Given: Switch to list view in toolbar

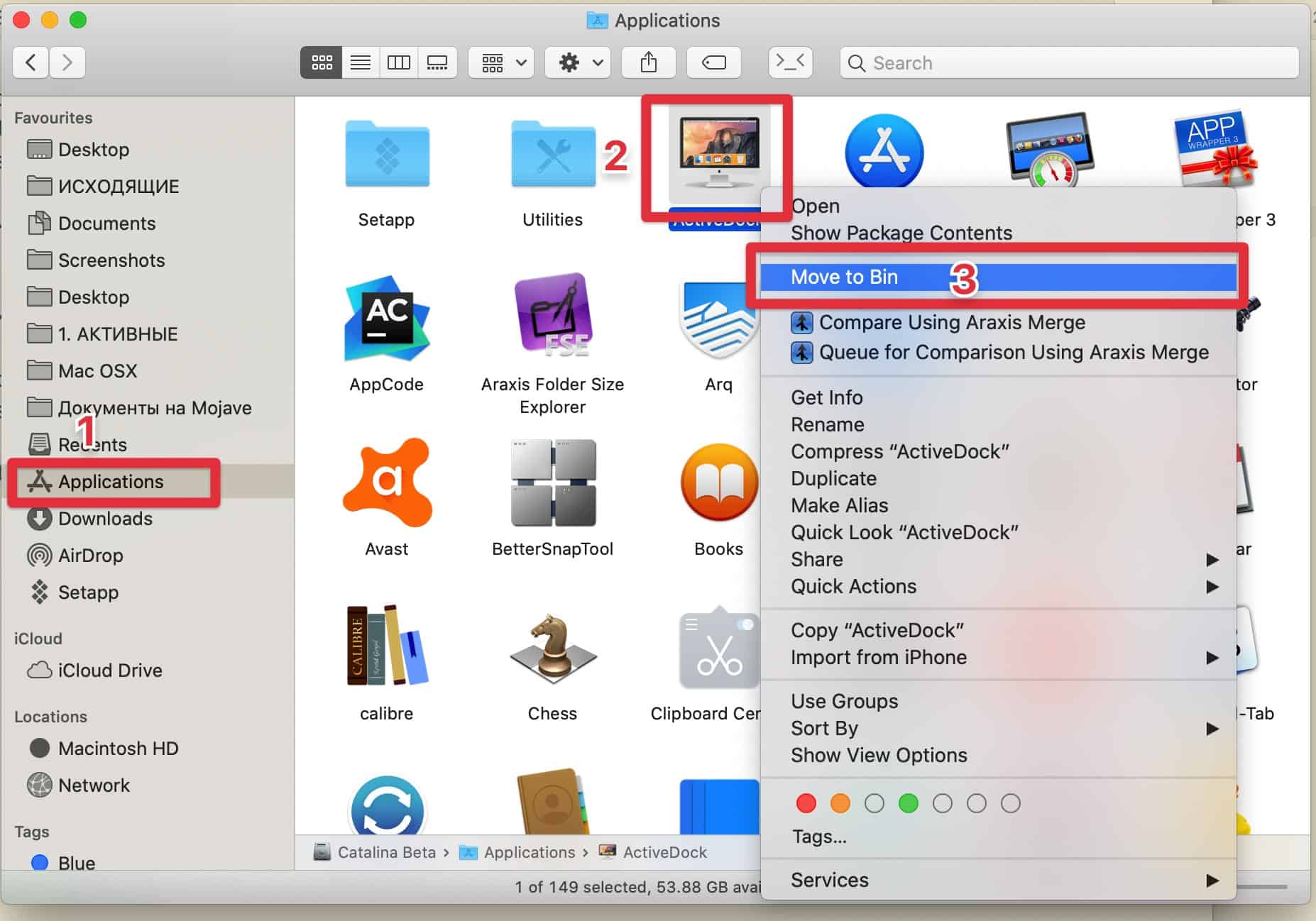Looking at the screenshot, I should pos(361,62).
